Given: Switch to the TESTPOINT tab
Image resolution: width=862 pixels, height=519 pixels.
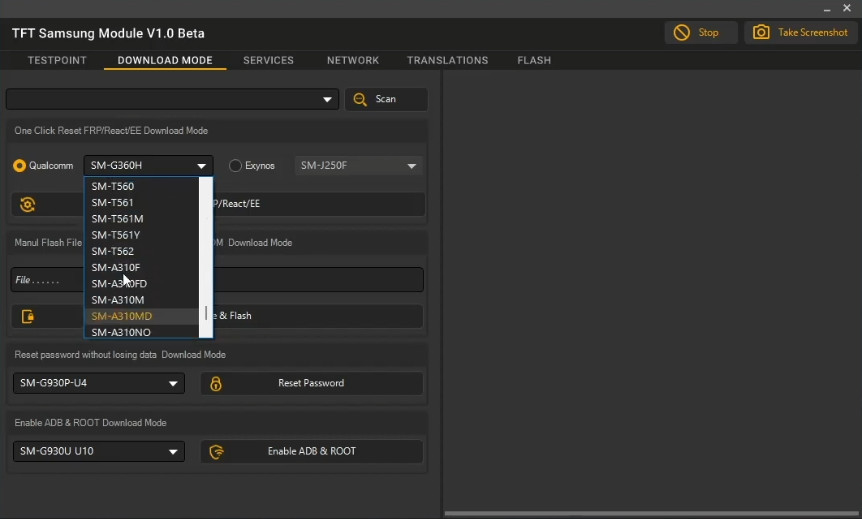Looking at the screenshot, I should pos(57,60).
